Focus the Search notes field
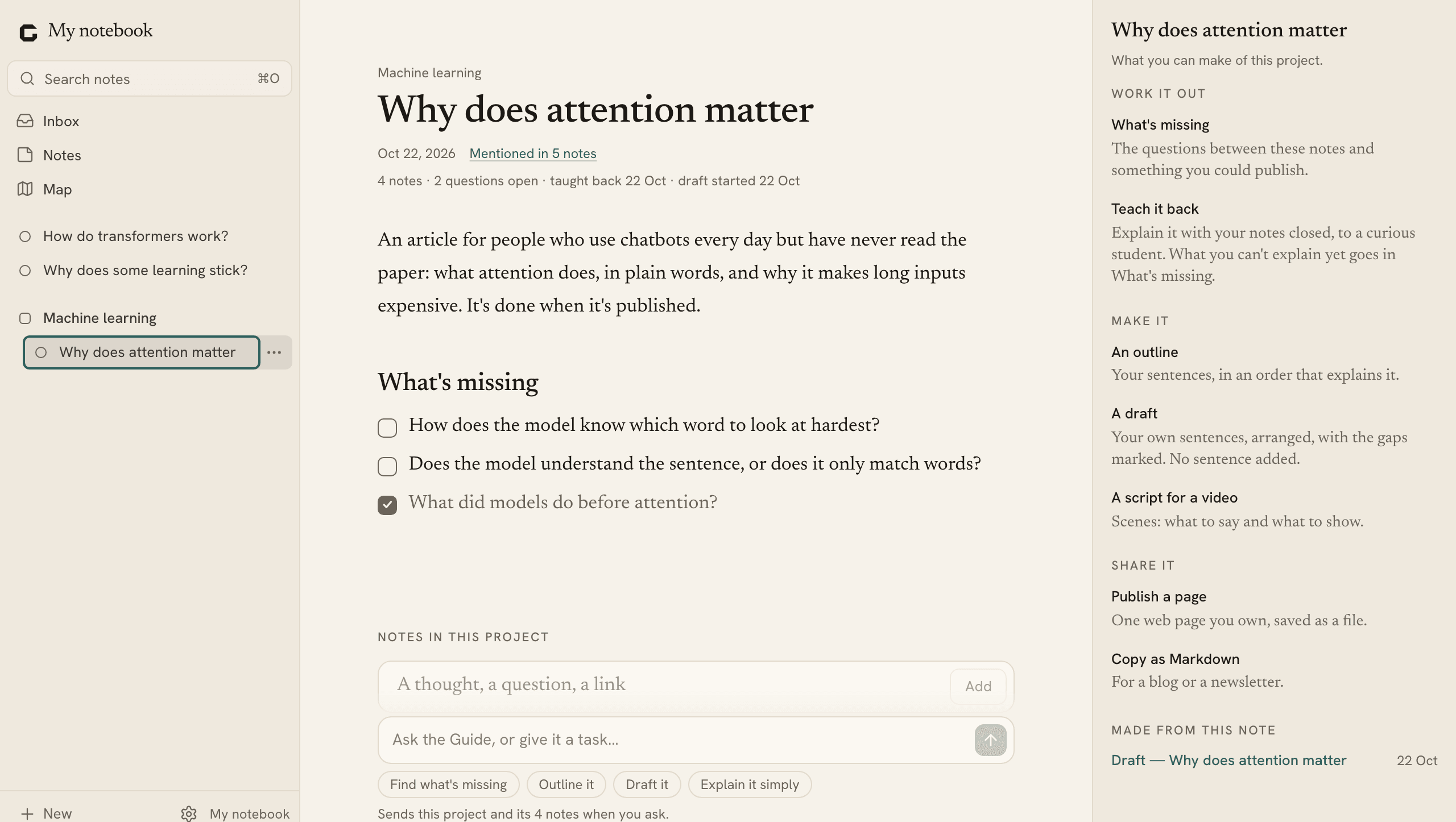This screenshot has height=822, width=1456. pos(150,78)
